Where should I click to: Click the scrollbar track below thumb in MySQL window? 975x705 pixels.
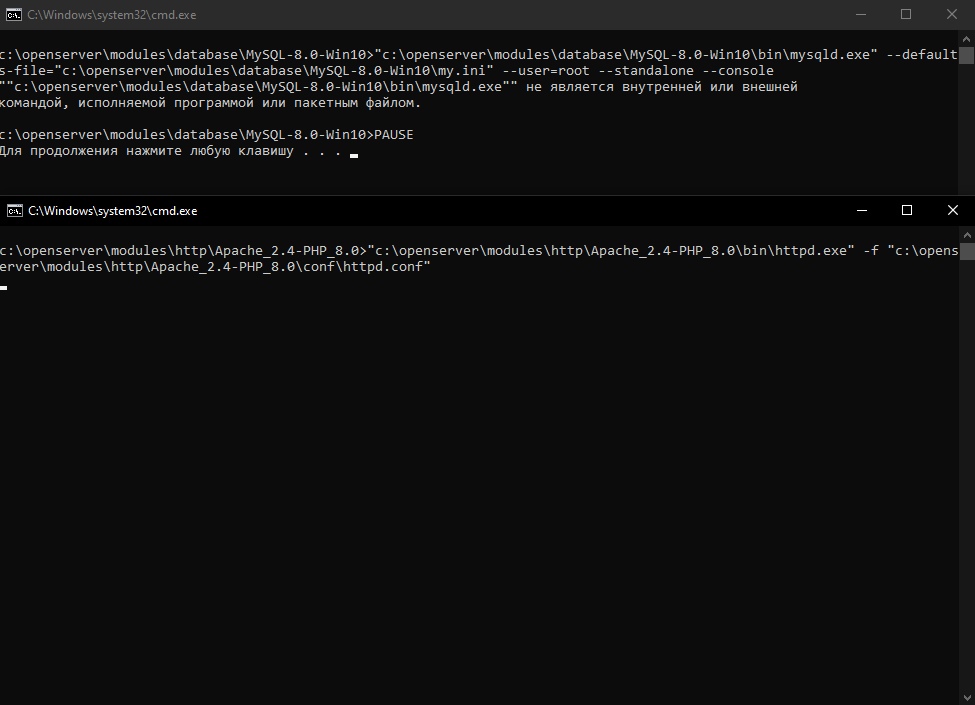point(967,130)
